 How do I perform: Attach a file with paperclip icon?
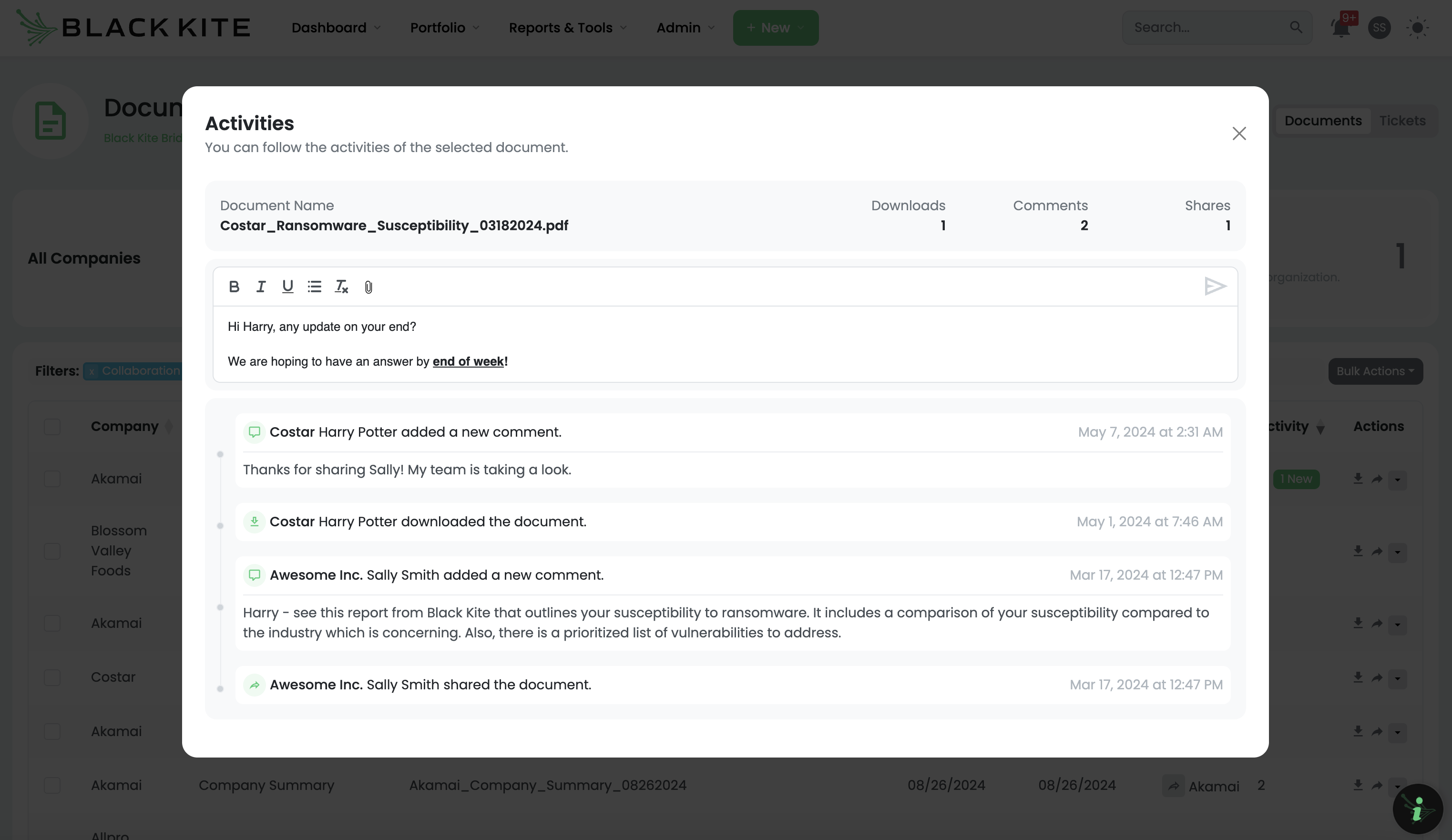pos(369,287)
